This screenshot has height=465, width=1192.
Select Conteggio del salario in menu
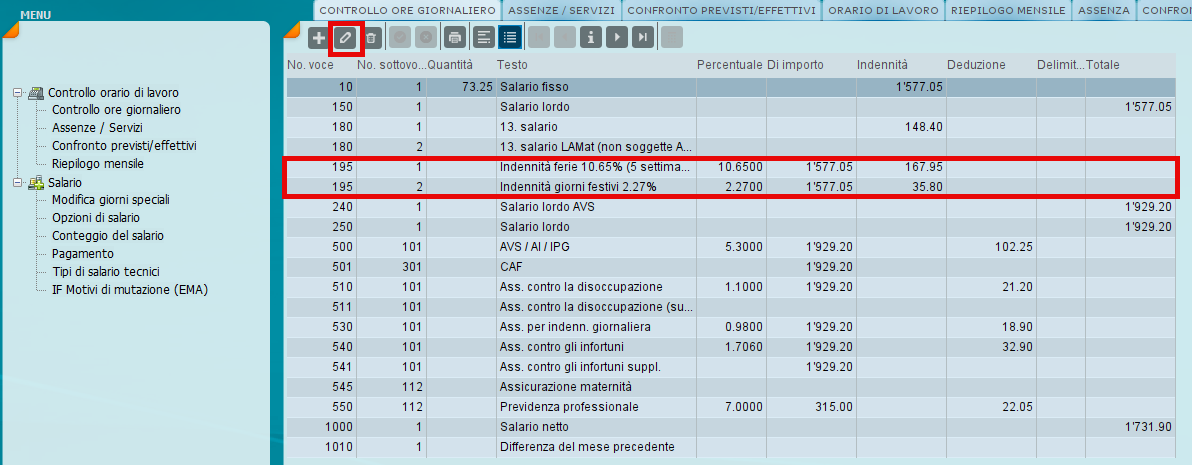click(x=107, y=236)
